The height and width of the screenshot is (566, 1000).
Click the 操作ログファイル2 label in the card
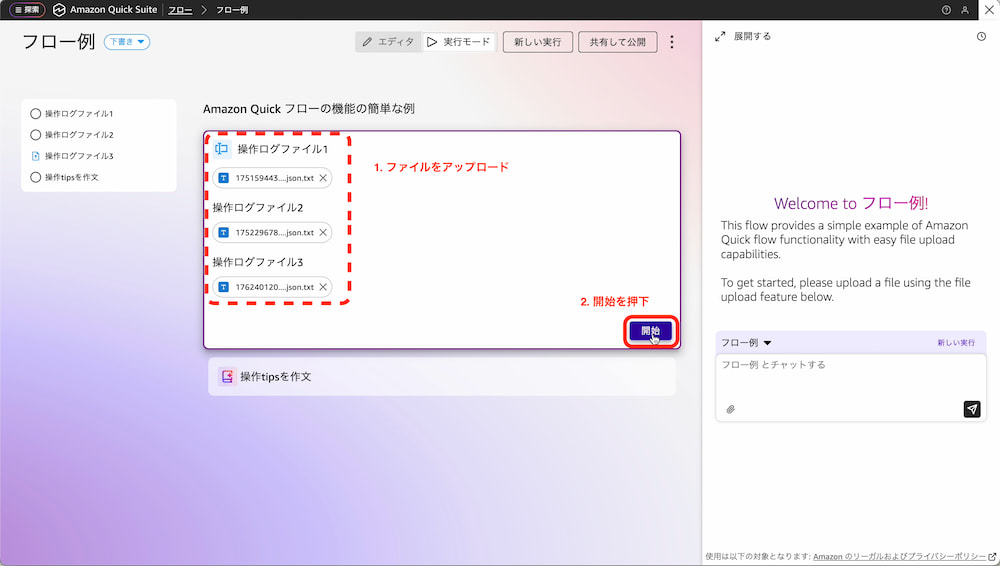[x=258, y=207]
